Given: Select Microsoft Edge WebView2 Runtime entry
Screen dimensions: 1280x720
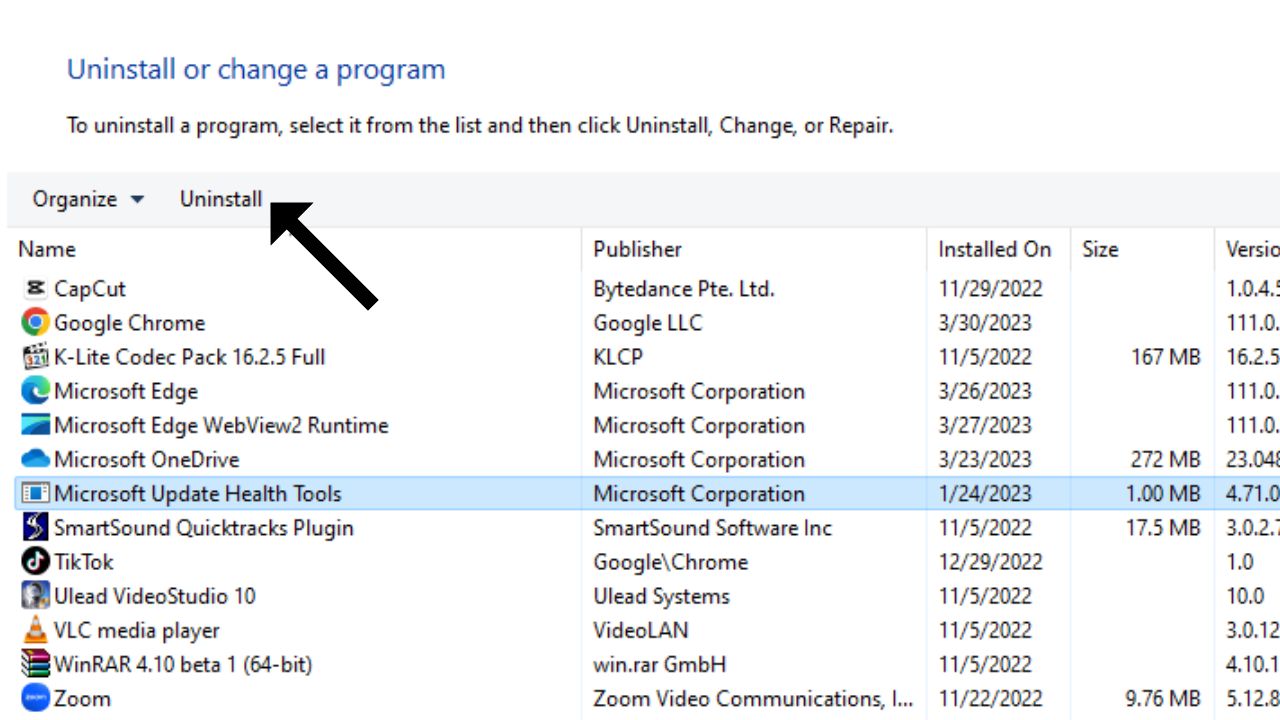Looking at the screenshot, I should (221, 425).
